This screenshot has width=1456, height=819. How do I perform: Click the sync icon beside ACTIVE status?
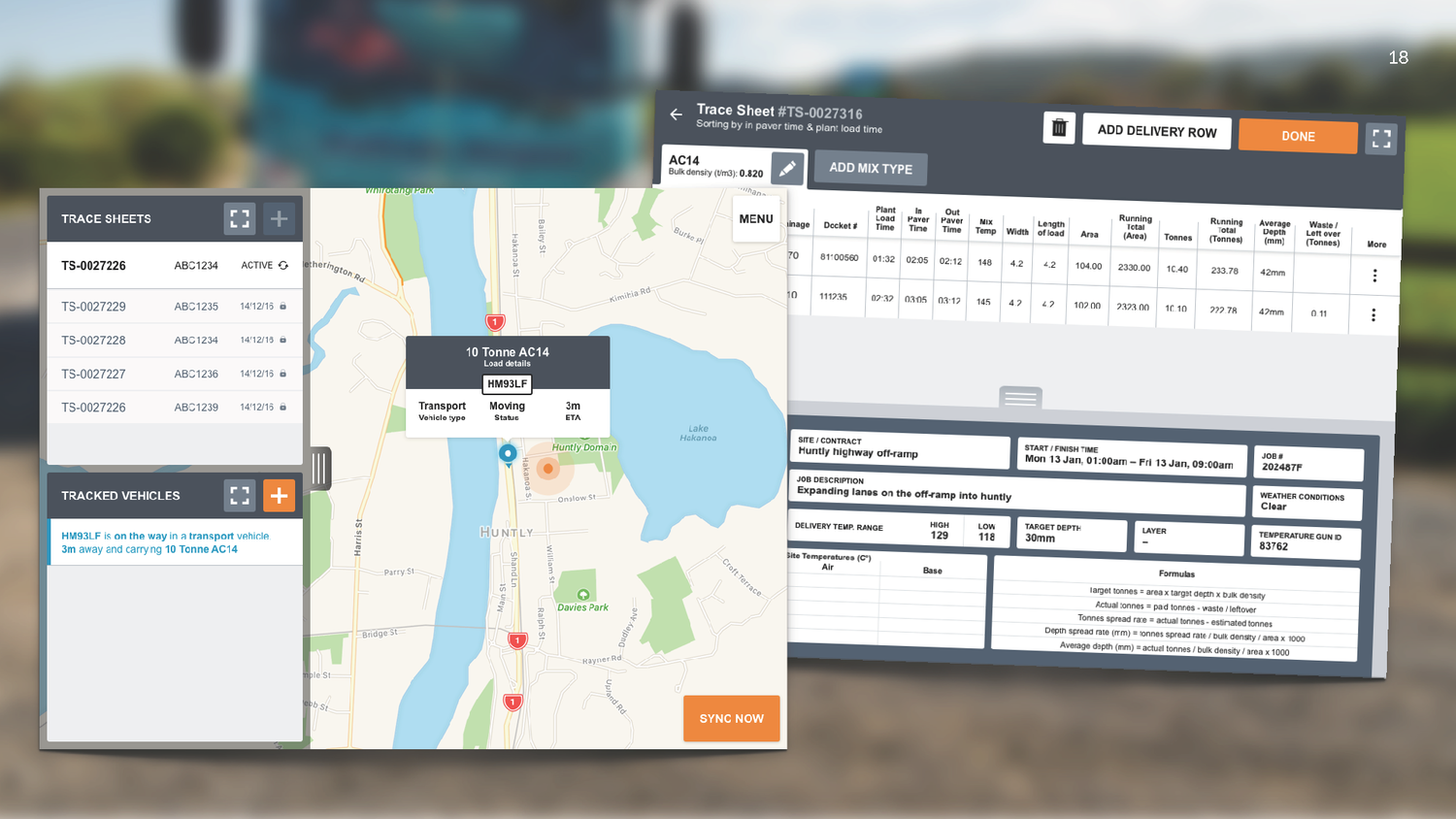283,265
